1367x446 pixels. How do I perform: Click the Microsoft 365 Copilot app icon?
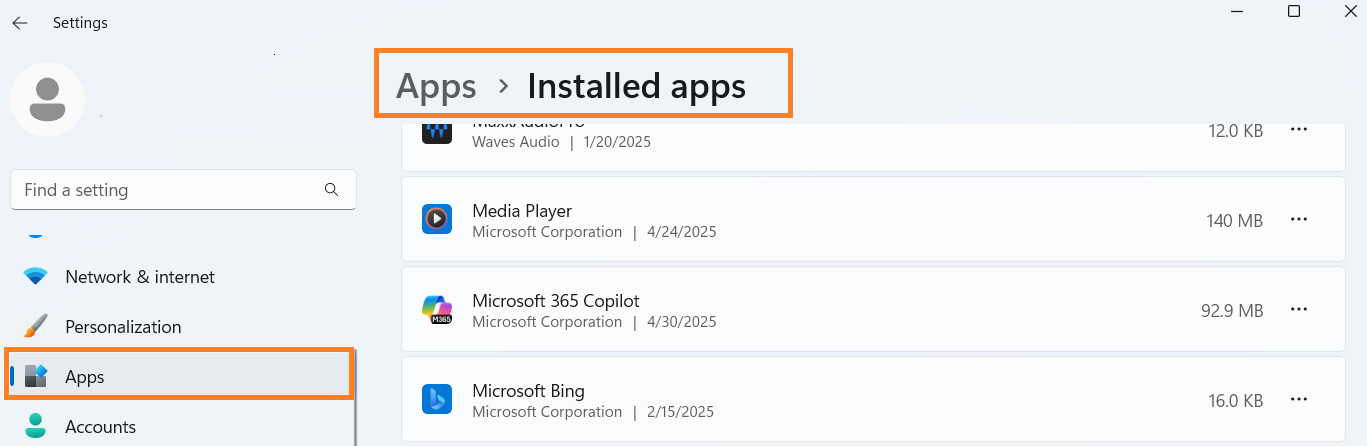pos(437,309)
